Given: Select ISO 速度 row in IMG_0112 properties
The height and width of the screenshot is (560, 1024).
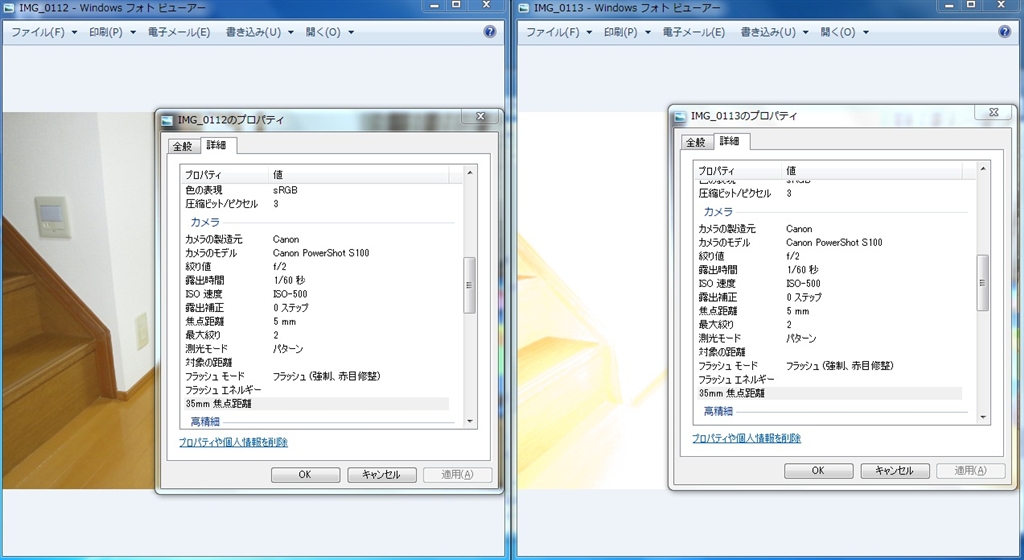Looking at the screenshot, I should tap(315, 294).
